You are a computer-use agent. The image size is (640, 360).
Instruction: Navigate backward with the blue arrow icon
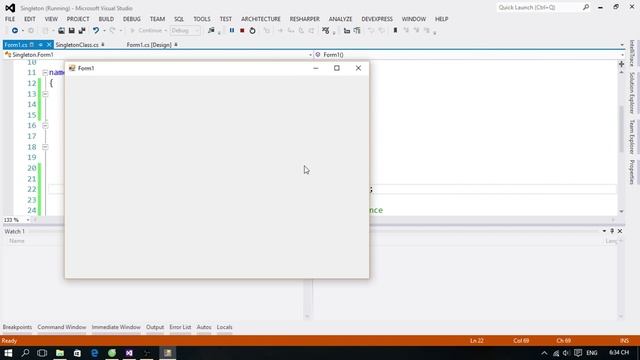15,31
